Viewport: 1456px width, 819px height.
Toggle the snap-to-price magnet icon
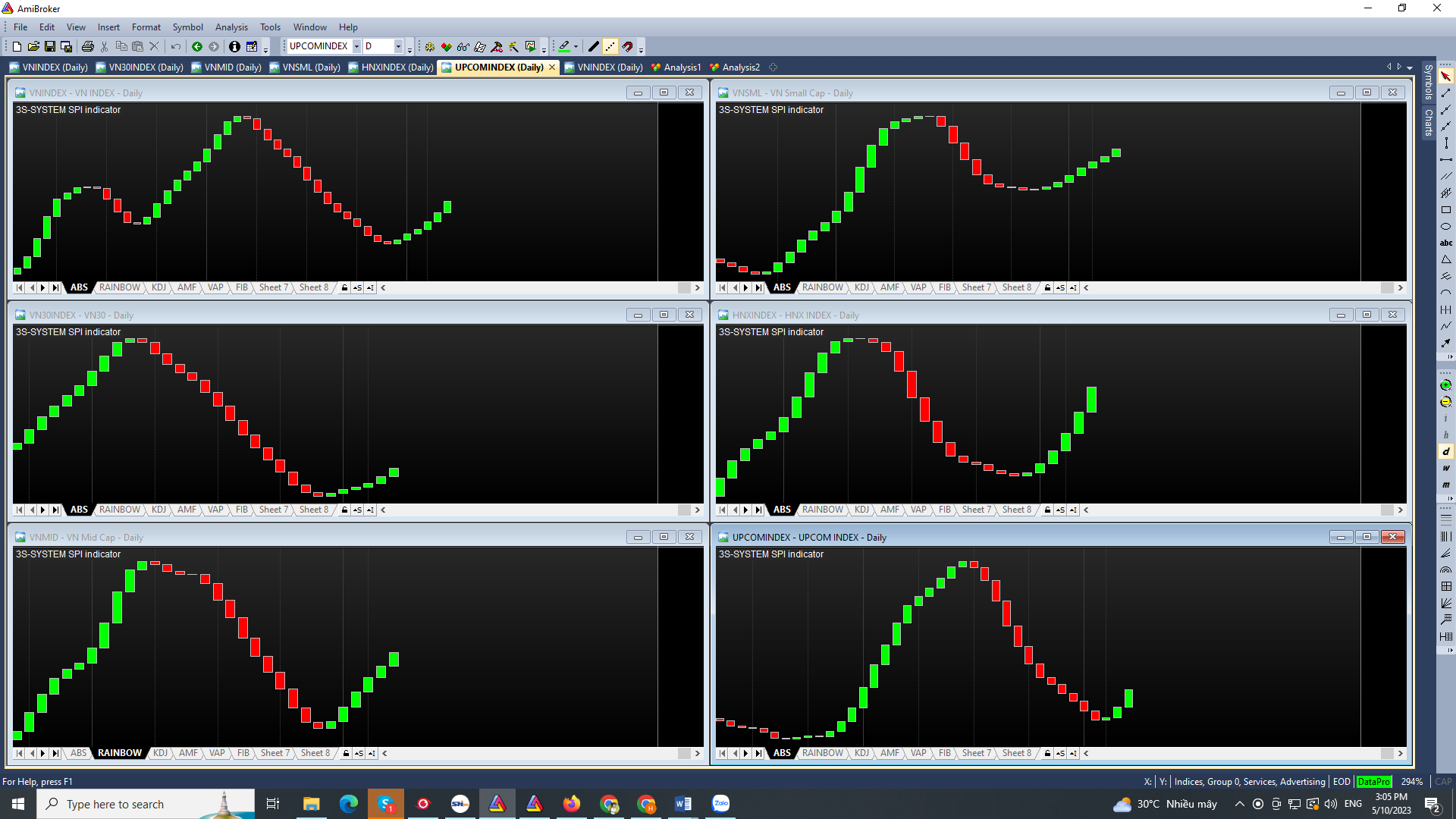pyautogui.click(x=627, y=47)
